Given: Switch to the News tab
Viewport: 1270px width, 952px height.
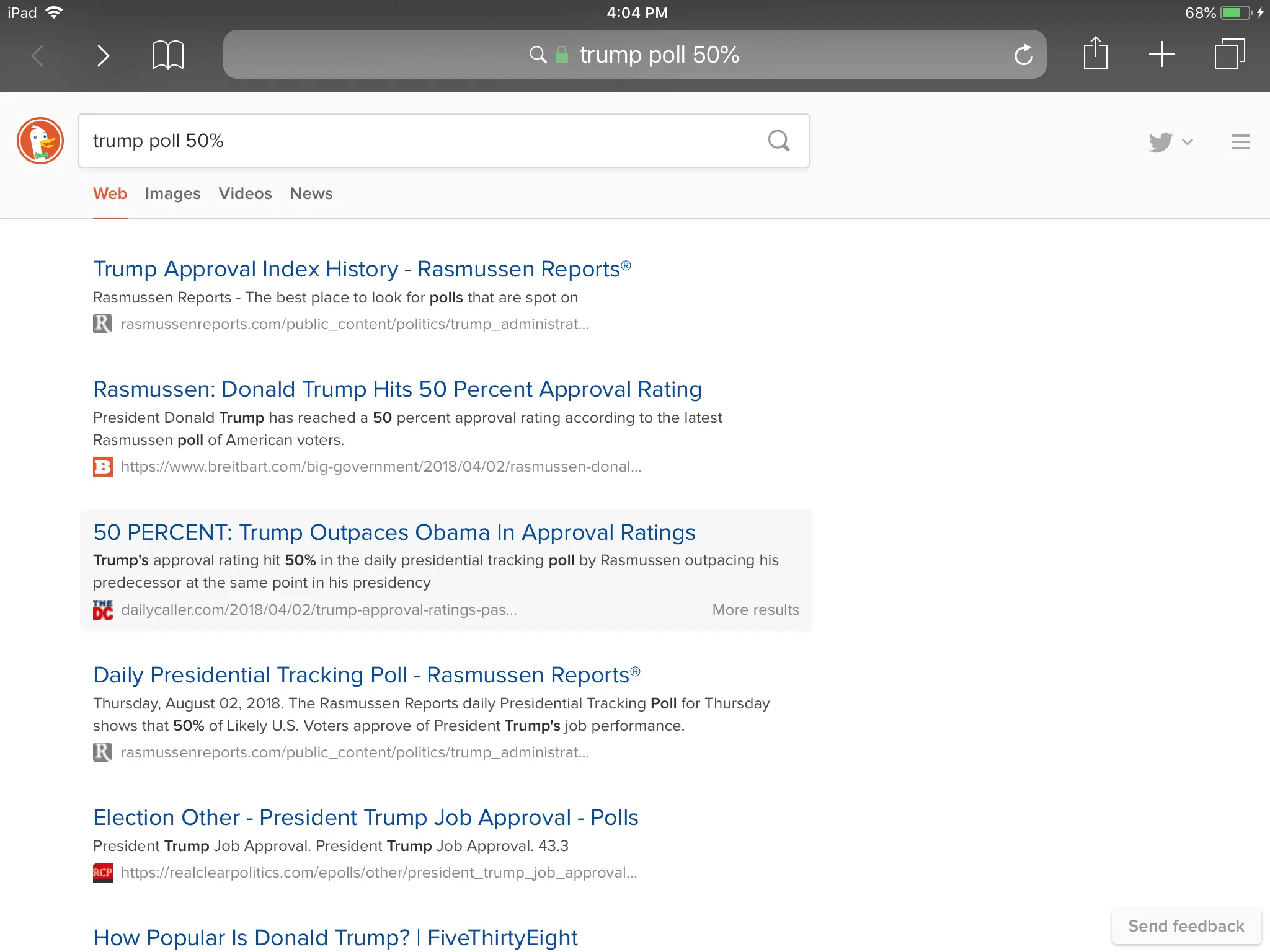Looking at the screenshot, I should tap(311, 193).
